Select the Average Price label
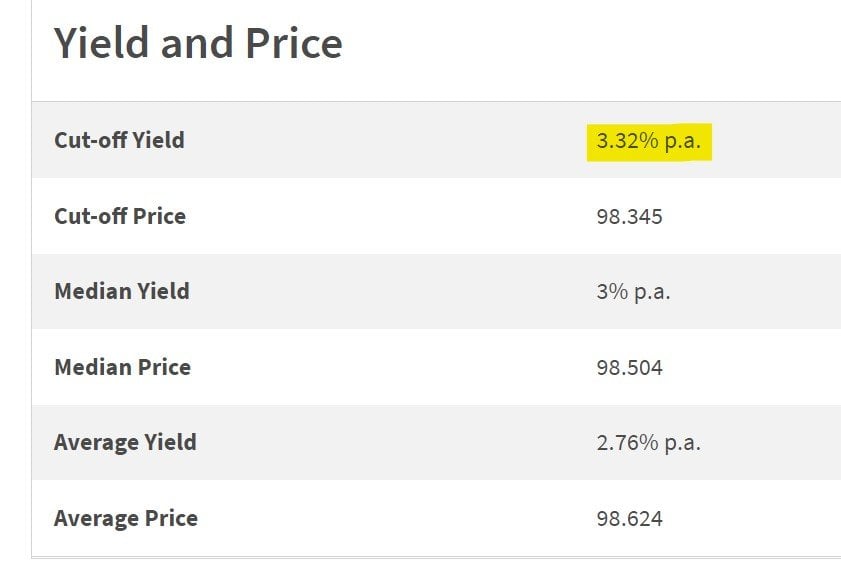Viewport: 841px width, 576px height. [x=126, y=519]
